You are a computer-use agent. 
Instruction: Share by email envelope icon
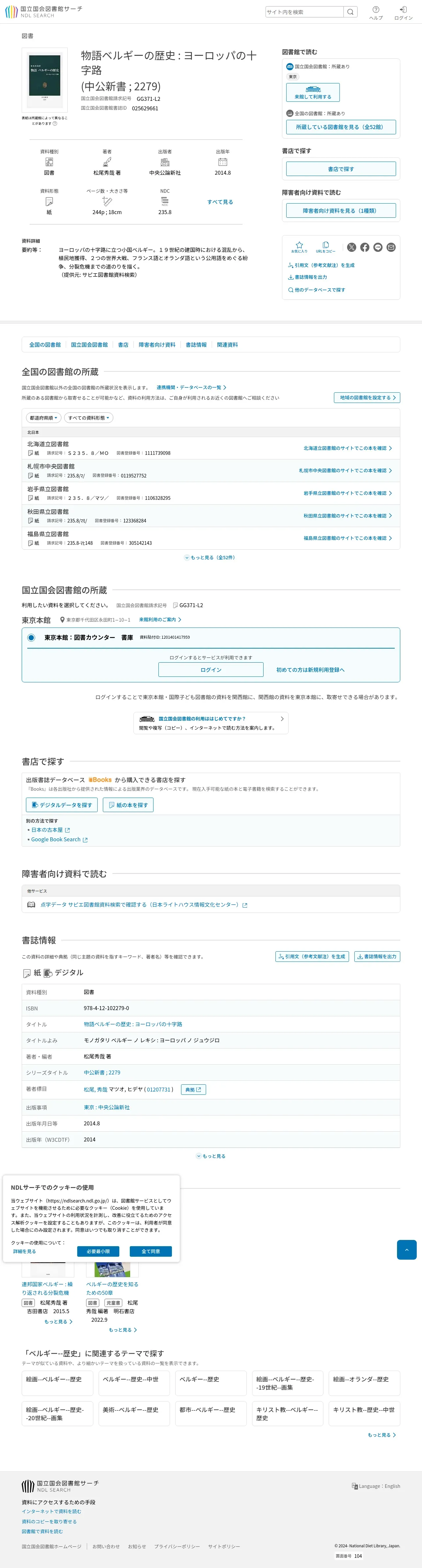coord(391,247)
